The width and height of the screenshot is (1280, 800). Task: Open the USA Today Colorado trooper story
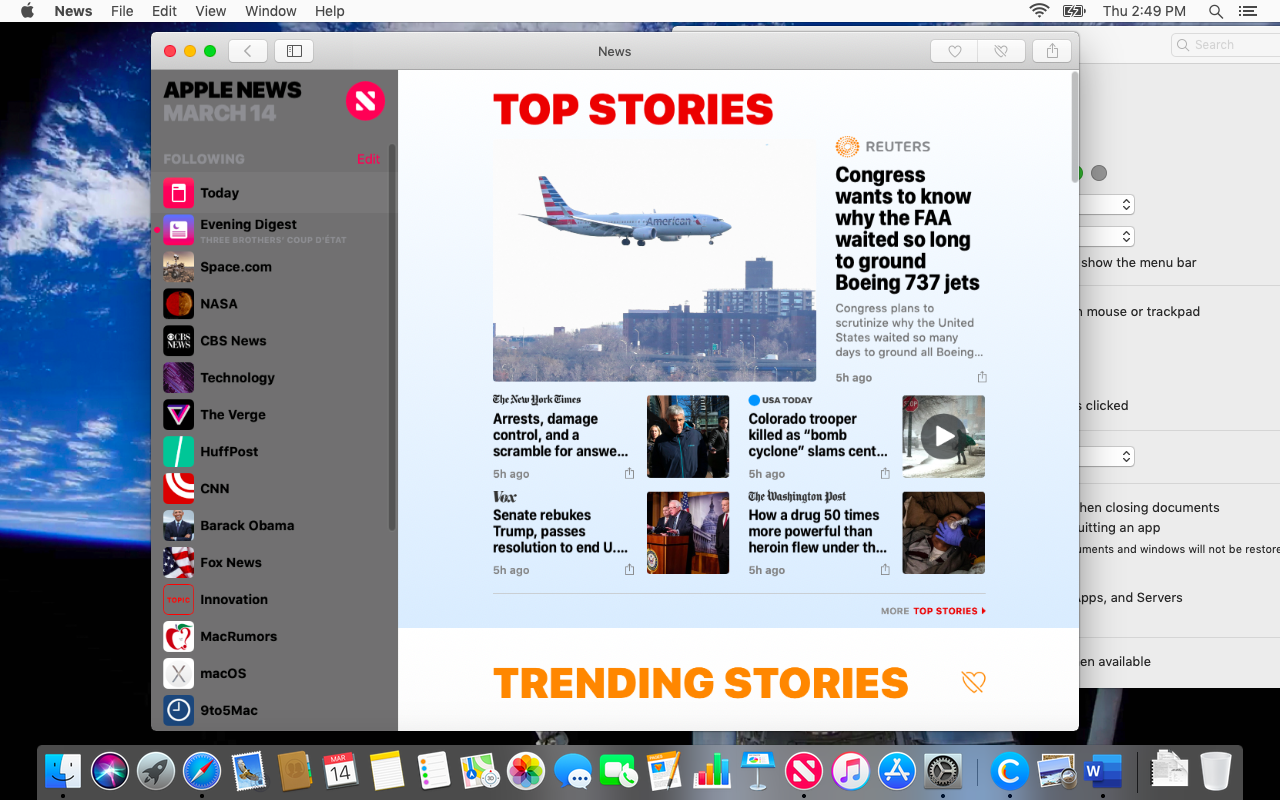818,435
